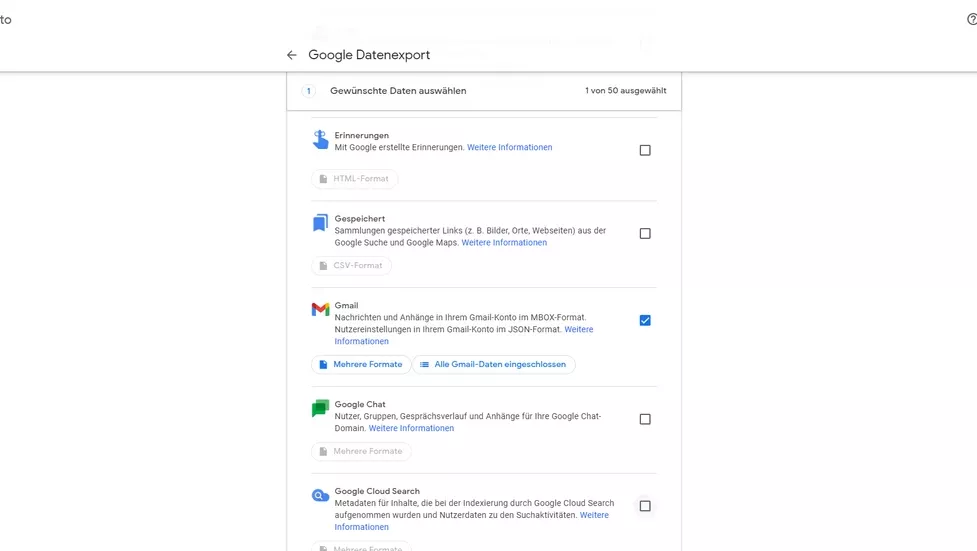This screenshot has width=977, height=551.
Task: Tick the Google Cloud Search checkbox
Action: tap(645, 506)
